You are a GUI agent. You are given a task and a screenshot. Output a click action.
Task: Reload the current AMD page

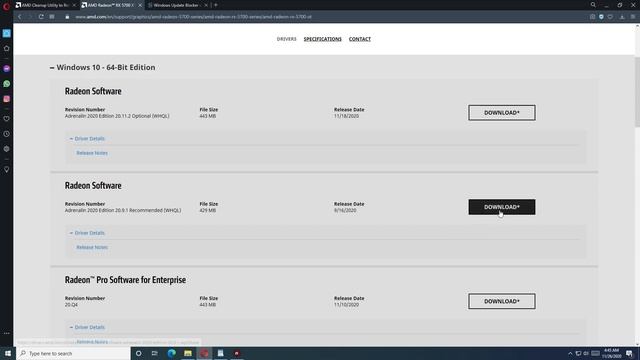point(41,17)
